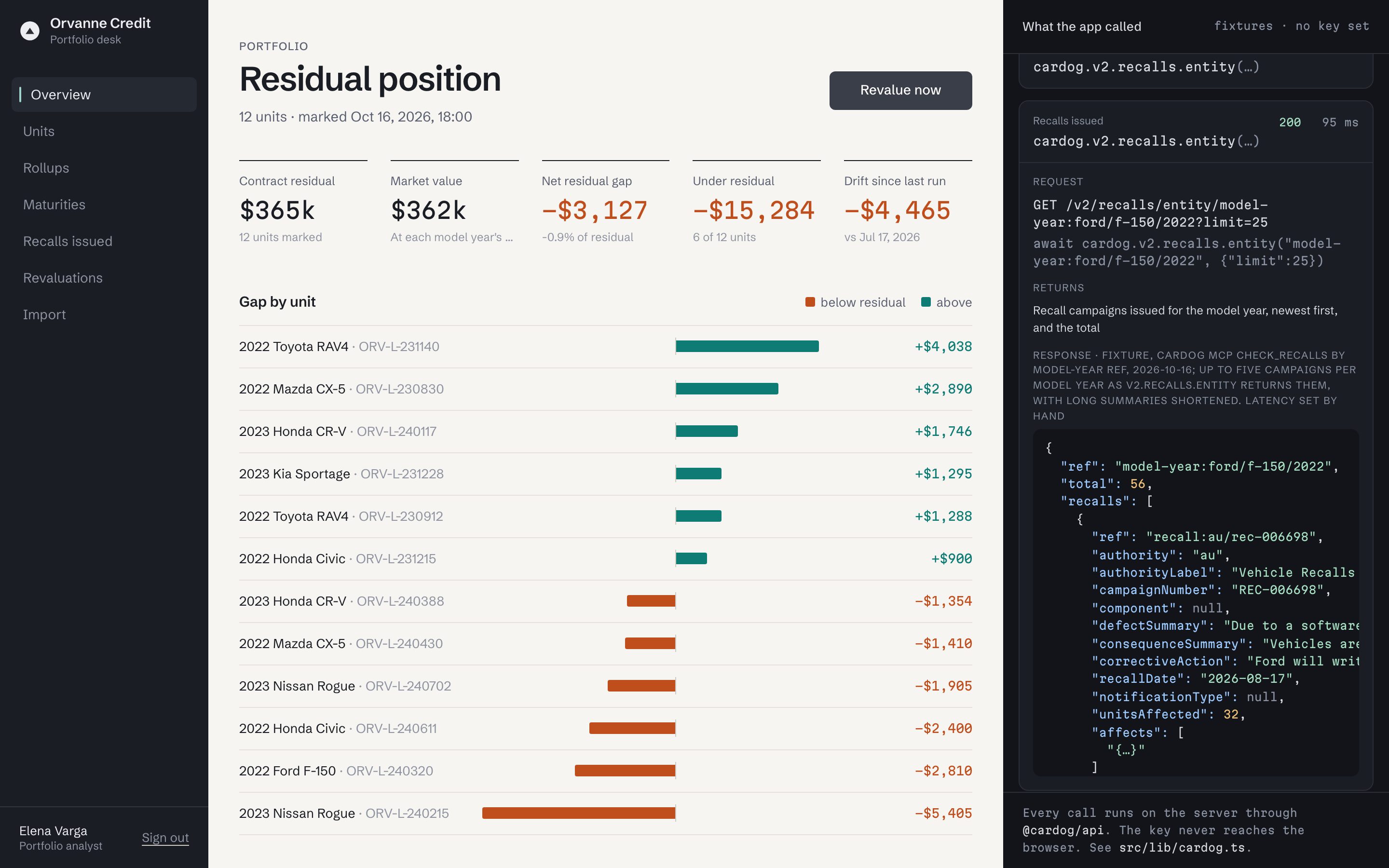Click the Revalue now button
Screen dimensions: 1389x868
900,90
